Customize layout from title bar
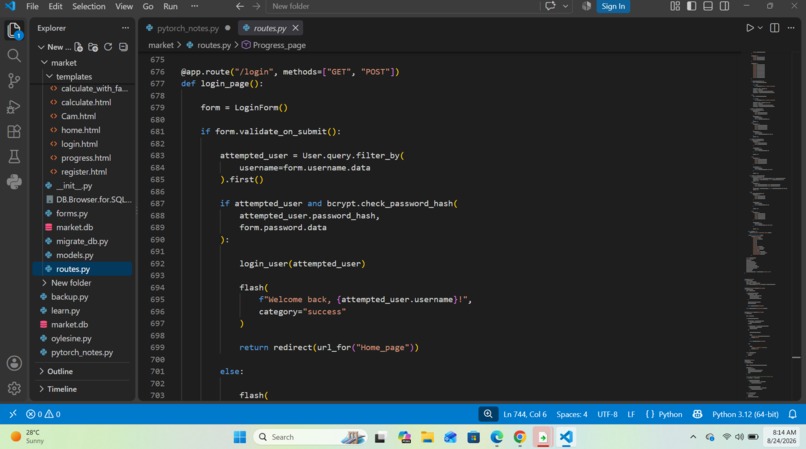Image resolution: width=806 pixels, height=449 pixels. click(675, 6)
